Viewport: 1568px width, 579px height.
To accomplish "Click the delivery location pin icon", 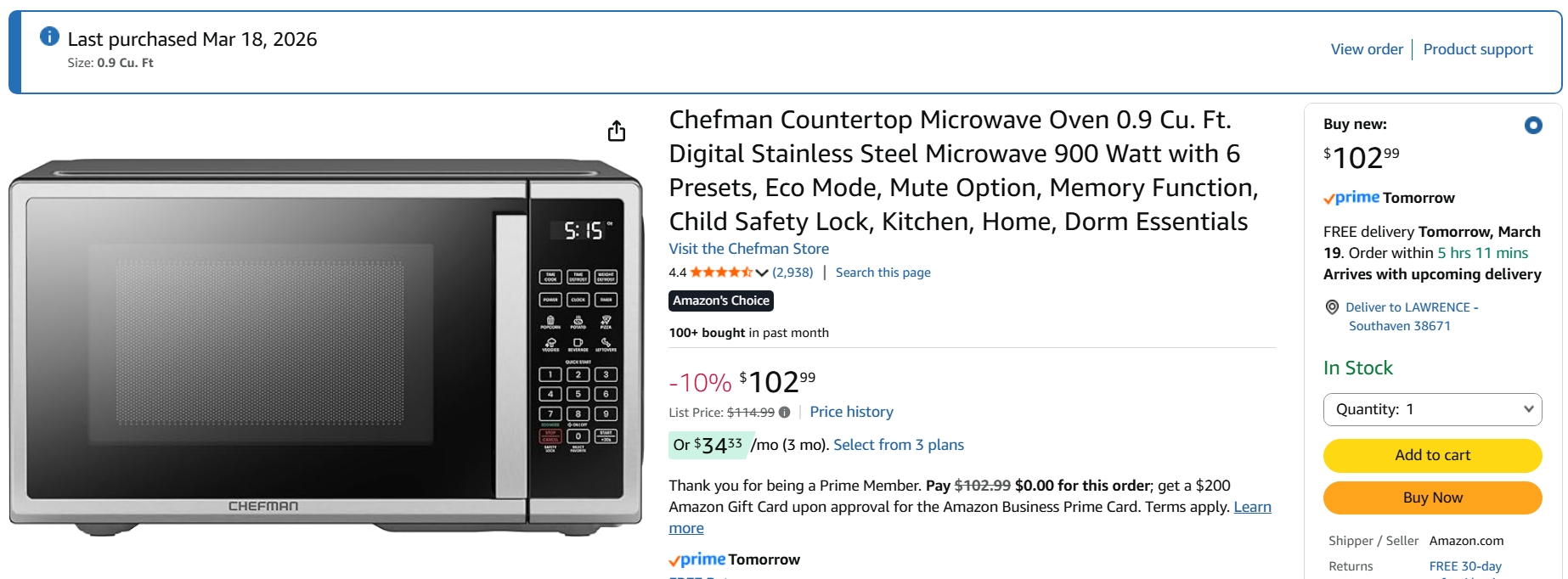I will pos(1332,306).
